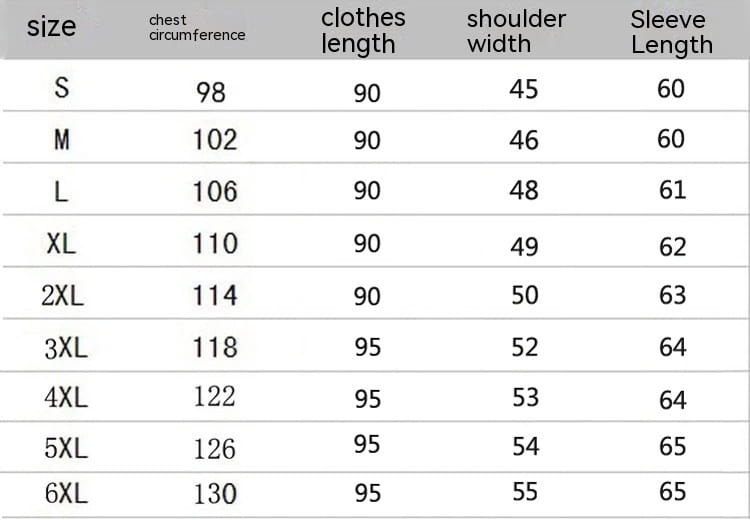The width and height of the screenshot is (750, 520).
Task: Click the sleeve length value 63
Action: pyautogui.click(x=672, y=295)
